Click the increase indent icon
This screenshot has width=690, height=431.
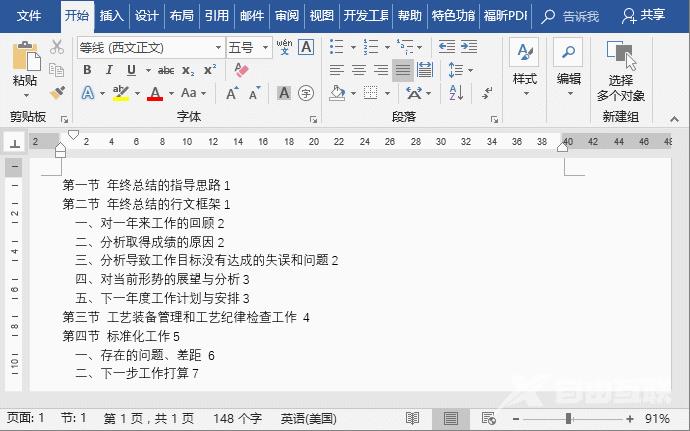(x=469, y=47)
